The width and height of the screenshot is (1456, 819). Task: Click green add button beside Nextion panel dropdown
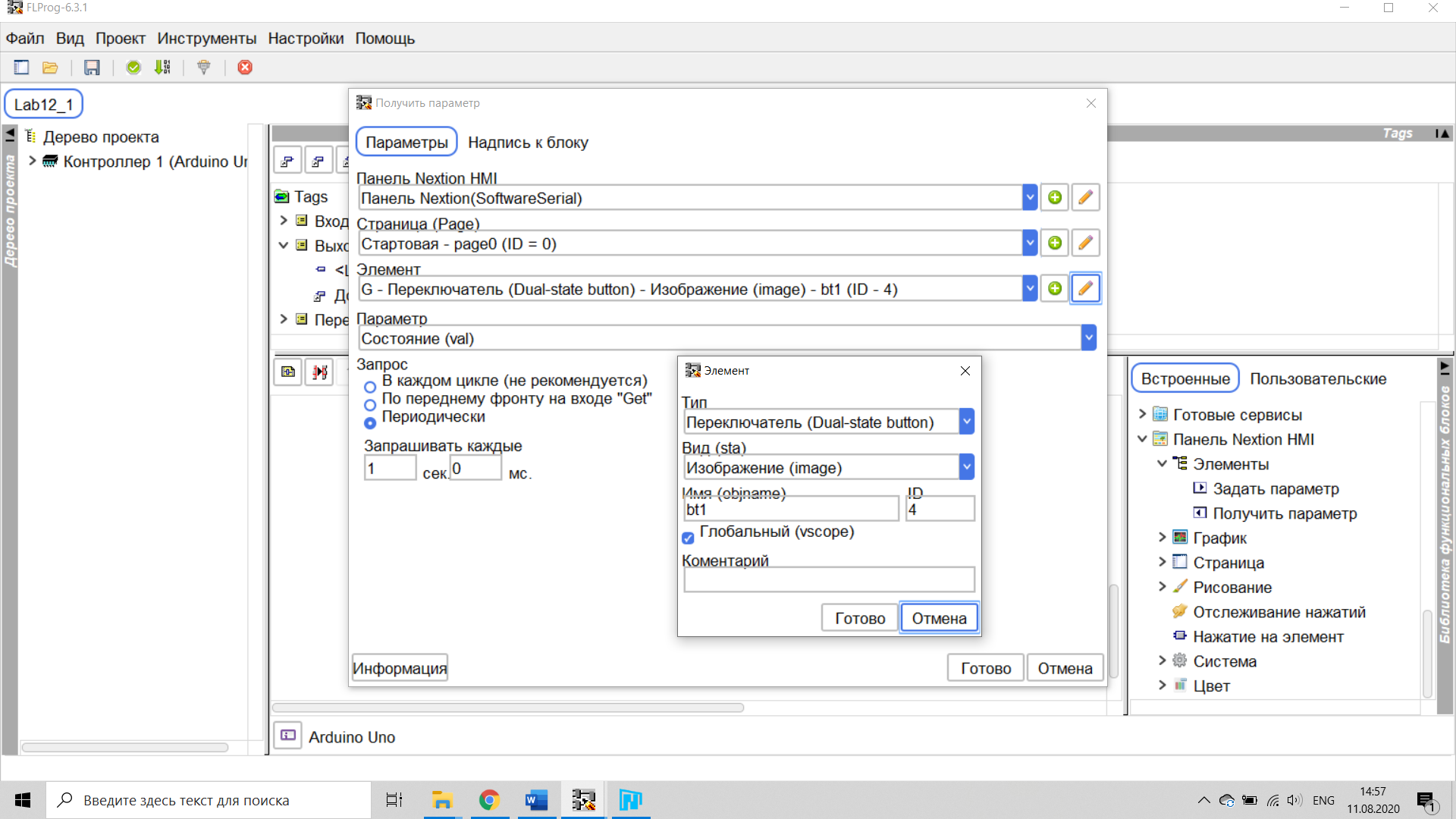[x=1055, y=198]
